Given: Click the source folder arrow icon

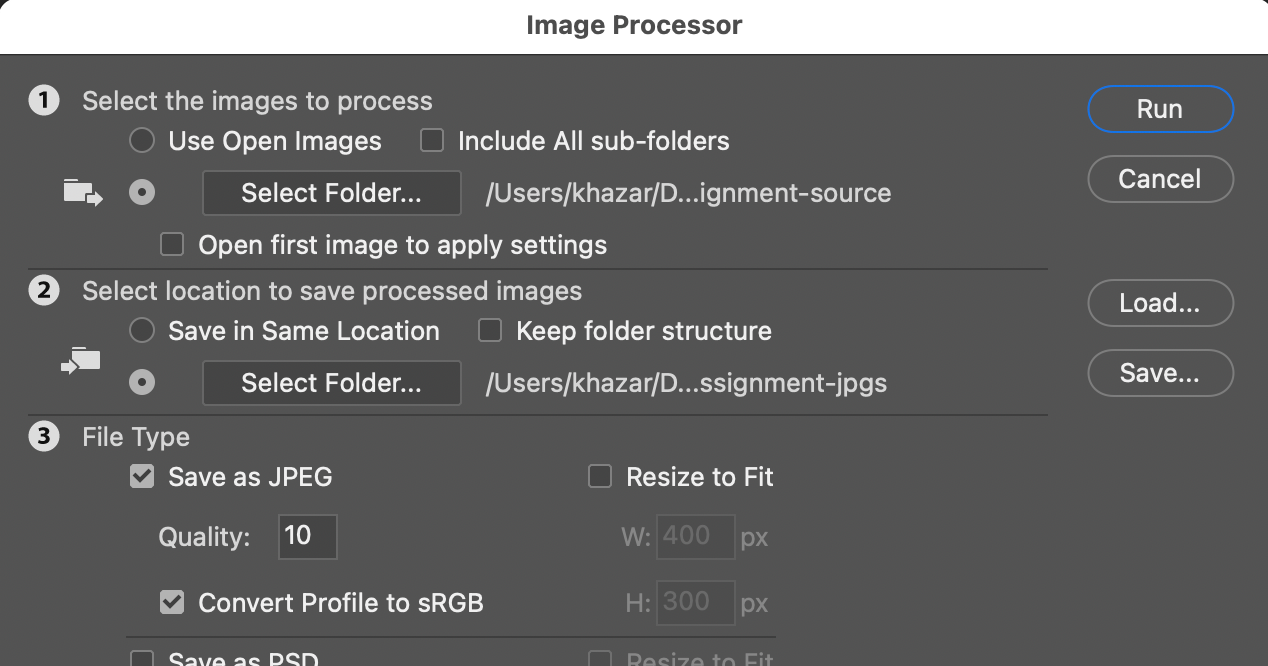Looking at the screenshot, I should pyautogui.click(x=83, y=192).
